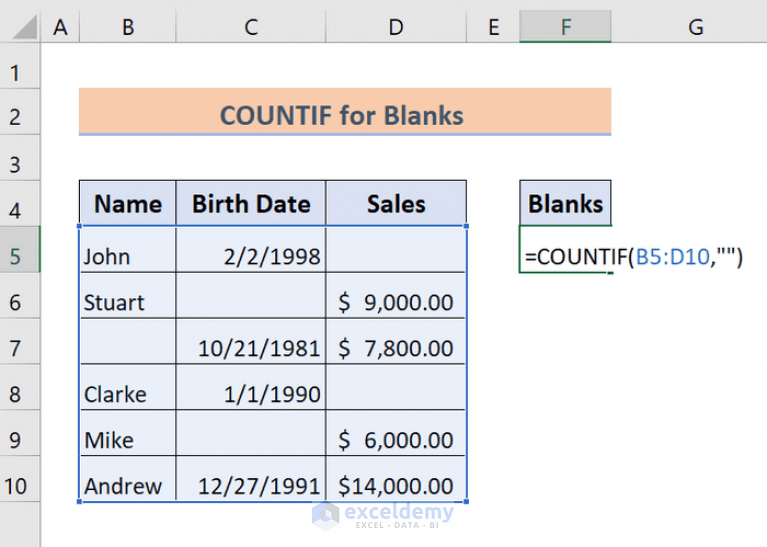Viewport: 767px width, 547px height.
Task: Click the cell with $14,000.00
Action: tap(396, 479)
